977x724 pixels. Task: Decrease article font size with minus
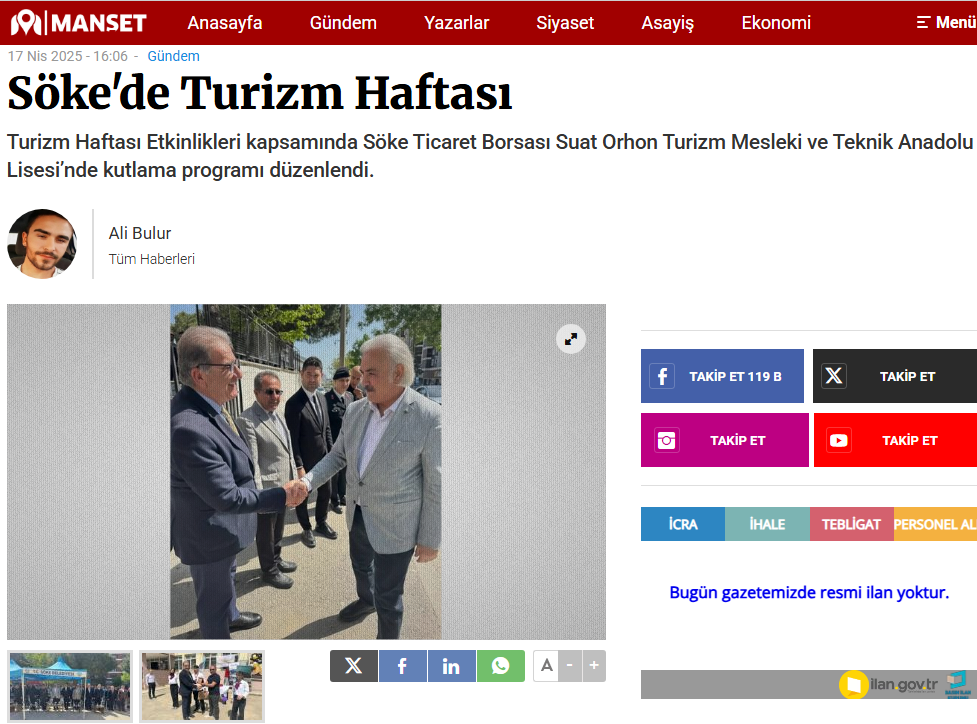[x=570, y=665]
